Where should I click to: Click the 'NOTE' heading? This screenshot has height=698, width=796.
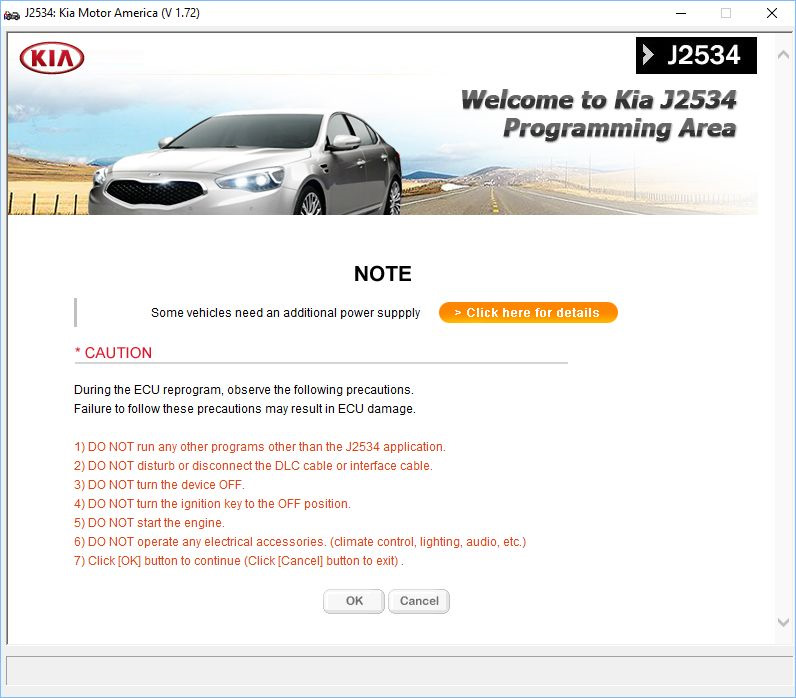(x=383, y=274)
